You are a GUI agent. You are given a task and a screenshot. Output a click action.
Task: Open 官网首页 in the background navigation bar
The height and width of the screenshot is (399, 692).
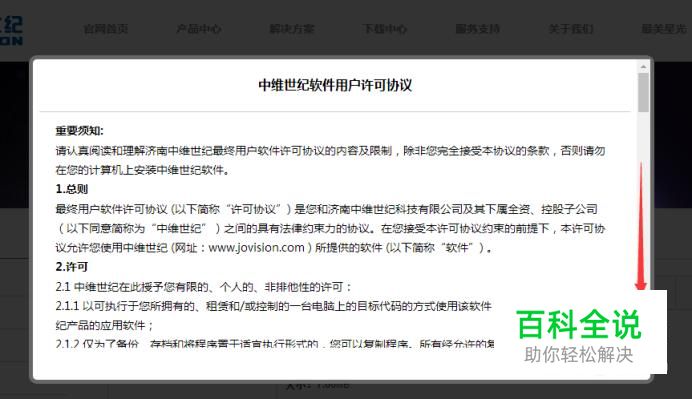106,29
